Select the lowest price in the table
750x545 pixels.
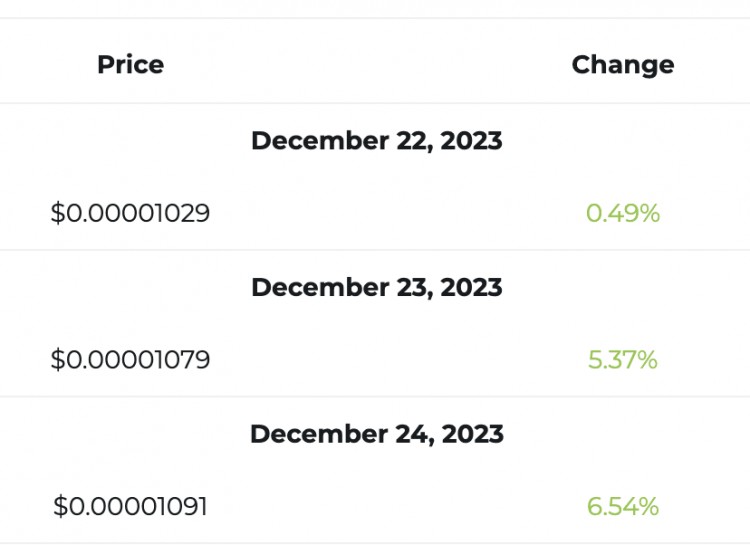pyautogui.click(x=130, y=213)
